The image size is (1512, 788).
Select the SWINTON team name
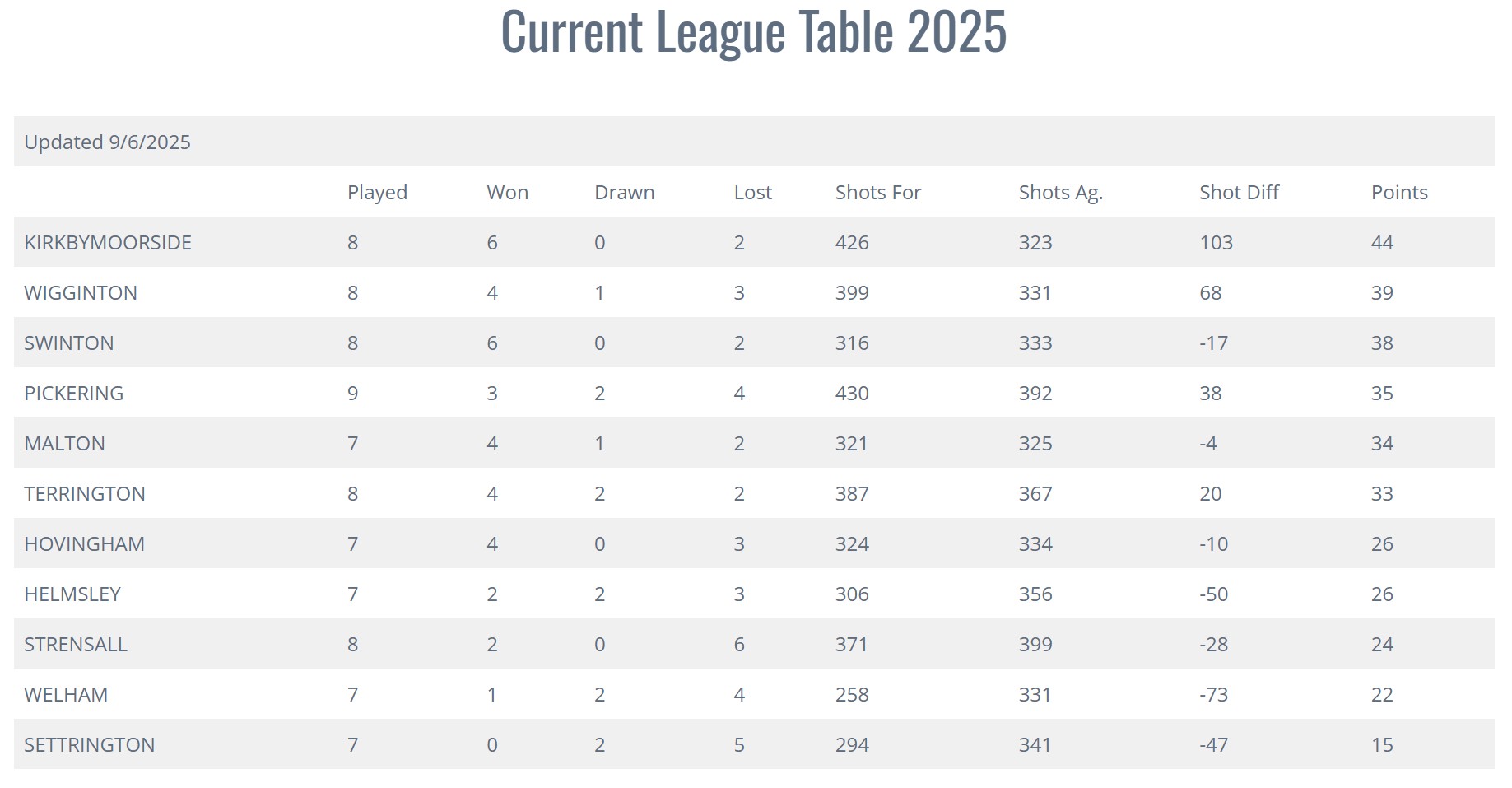pos(69,343)
